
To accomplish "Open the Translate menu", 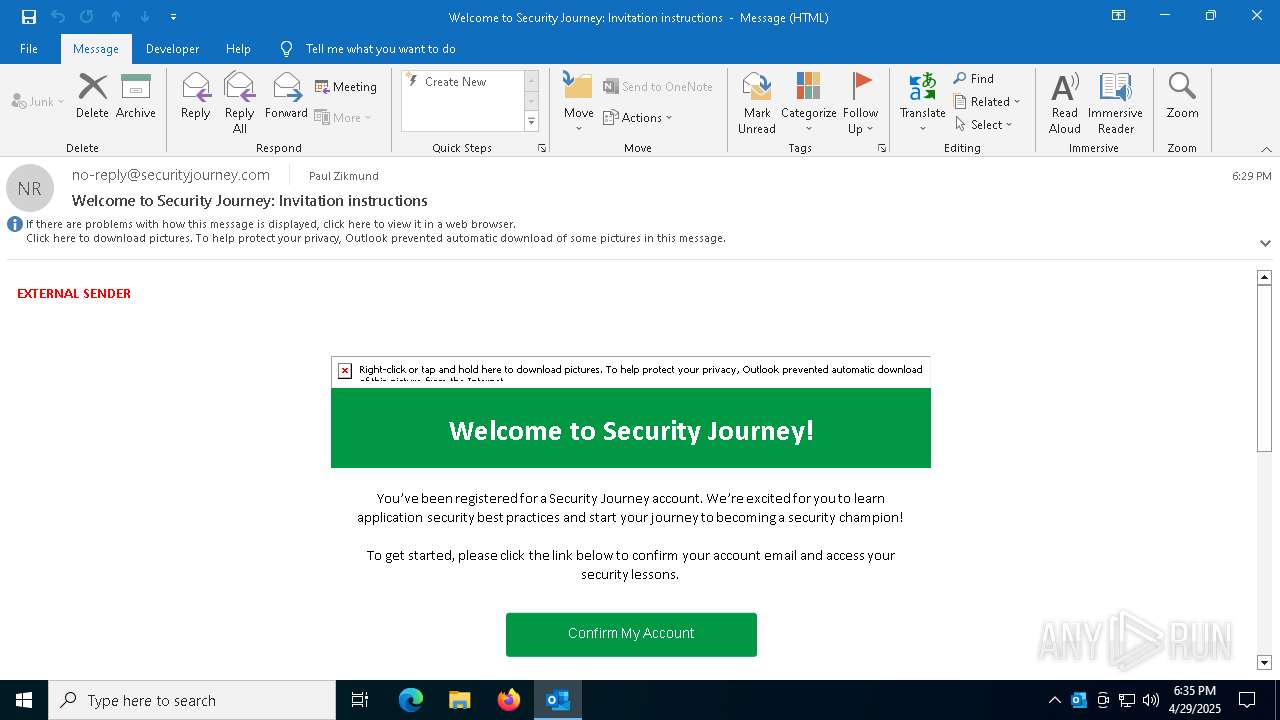I will coord(922,103).
